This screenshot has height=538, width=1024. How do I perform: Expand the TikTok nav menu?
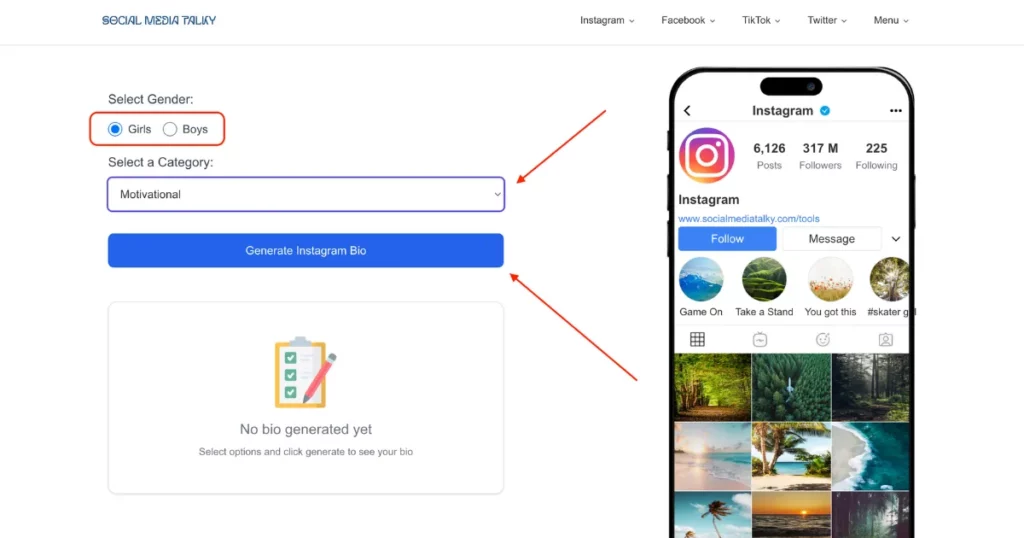click(761, 20)
